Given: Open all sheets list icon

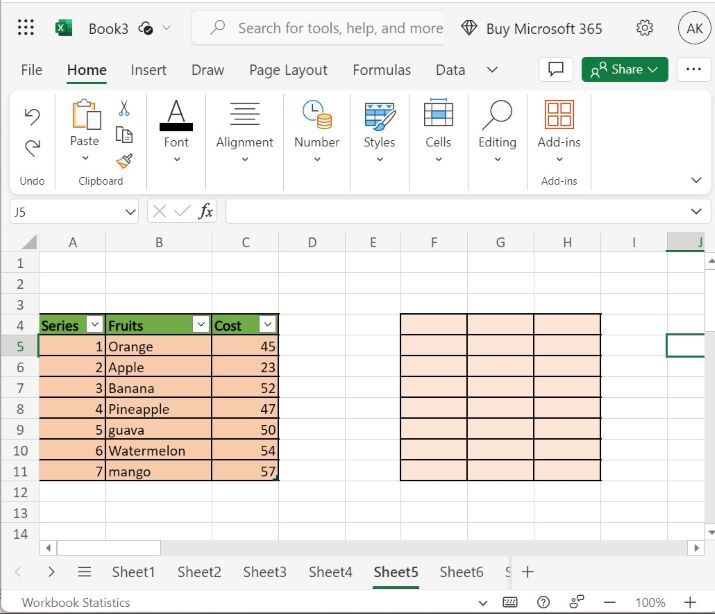Looking at the screenshot, I should click(x=84, y=572).
